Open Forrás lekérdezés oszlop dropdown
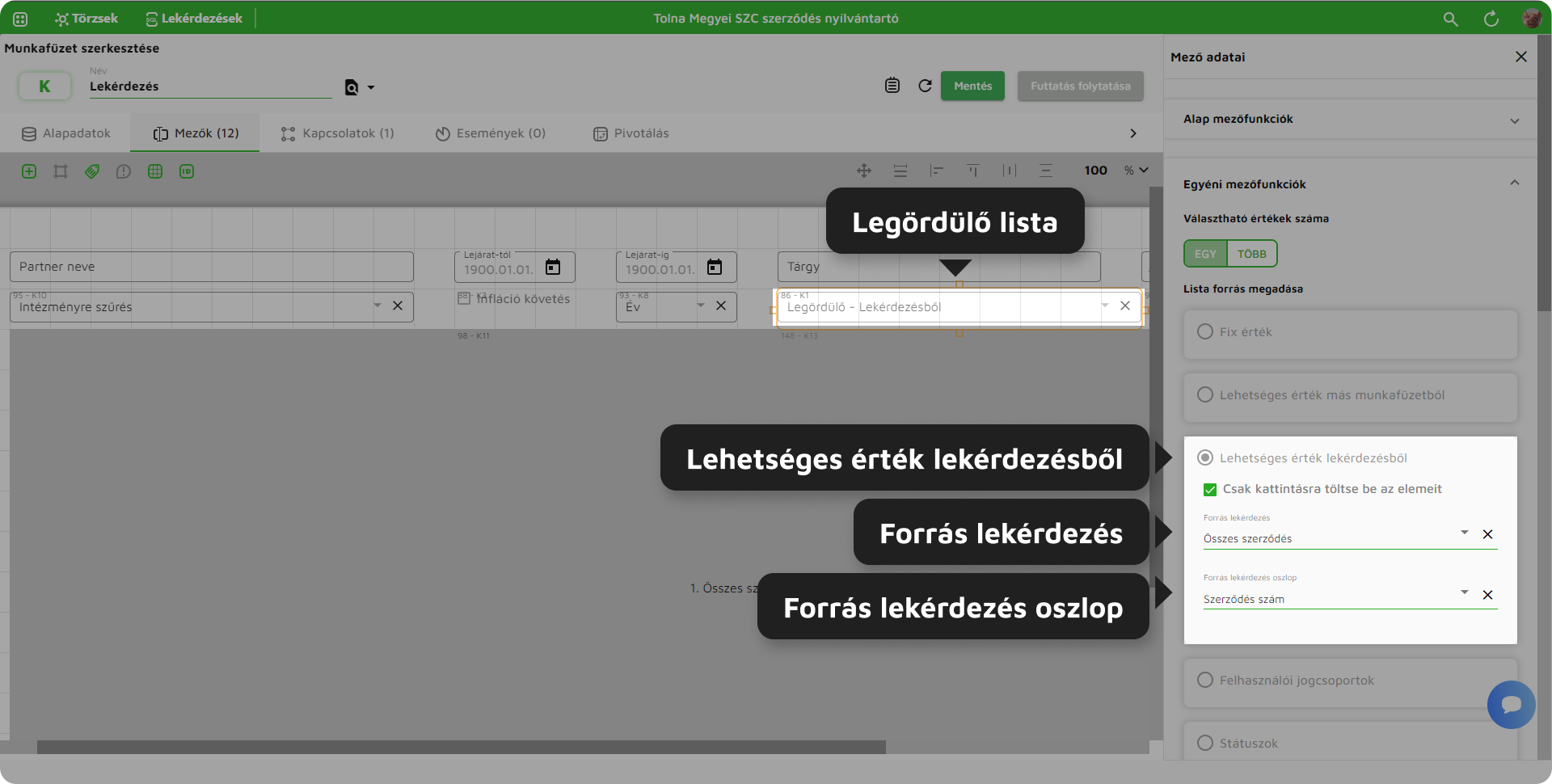The image size is (1552, 784). (x=1465, y=593)
